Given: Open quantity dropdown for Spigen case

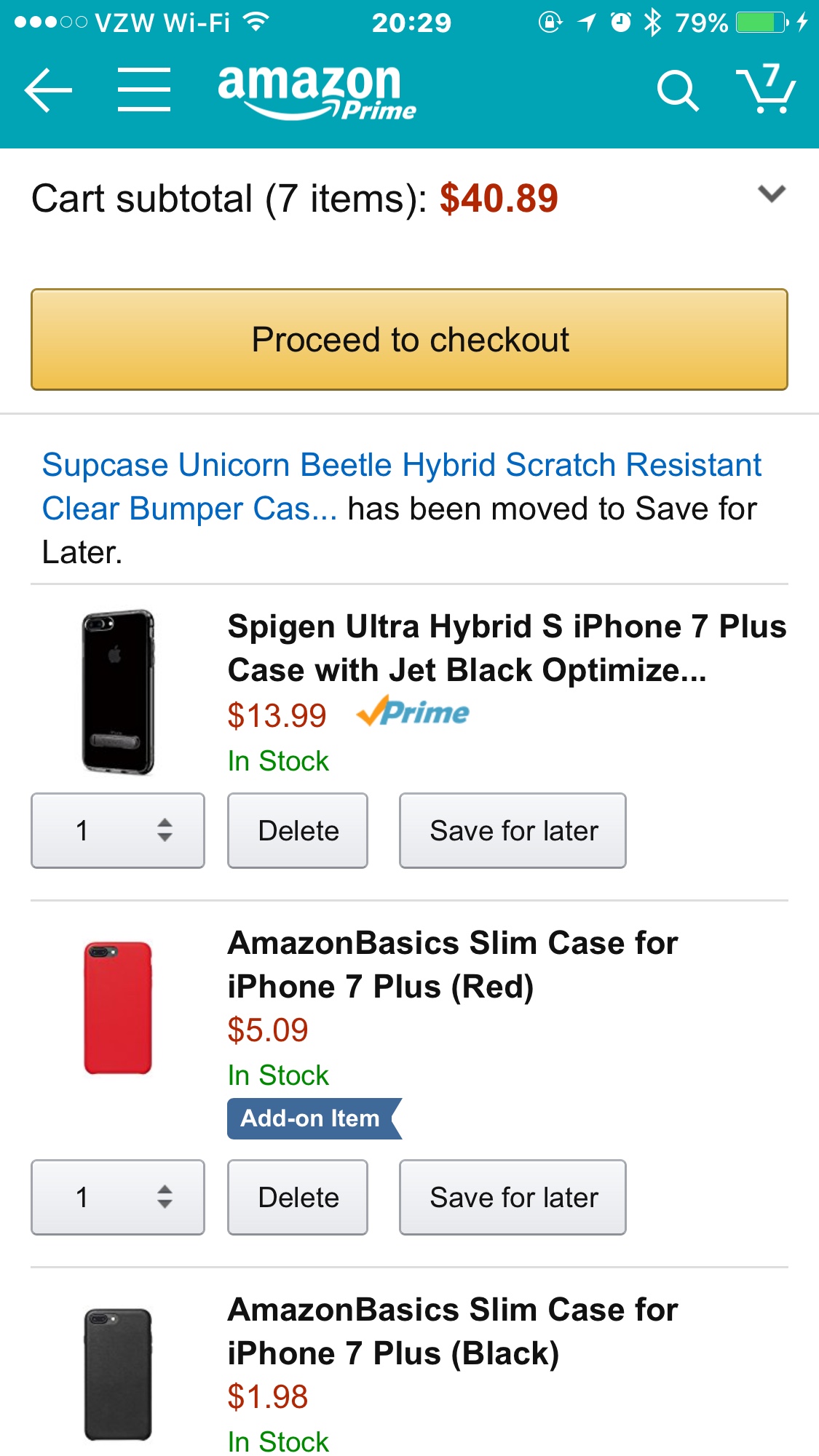Looking at the screenshot, I should point(118,830).
